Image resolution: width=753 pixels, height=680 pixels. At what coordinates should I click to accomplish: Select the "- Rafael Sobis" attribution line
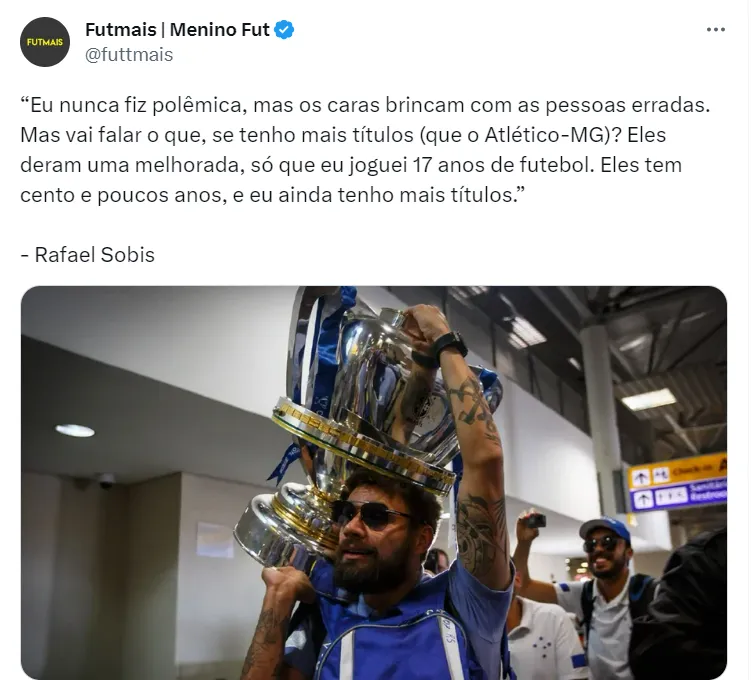[87, 255]
